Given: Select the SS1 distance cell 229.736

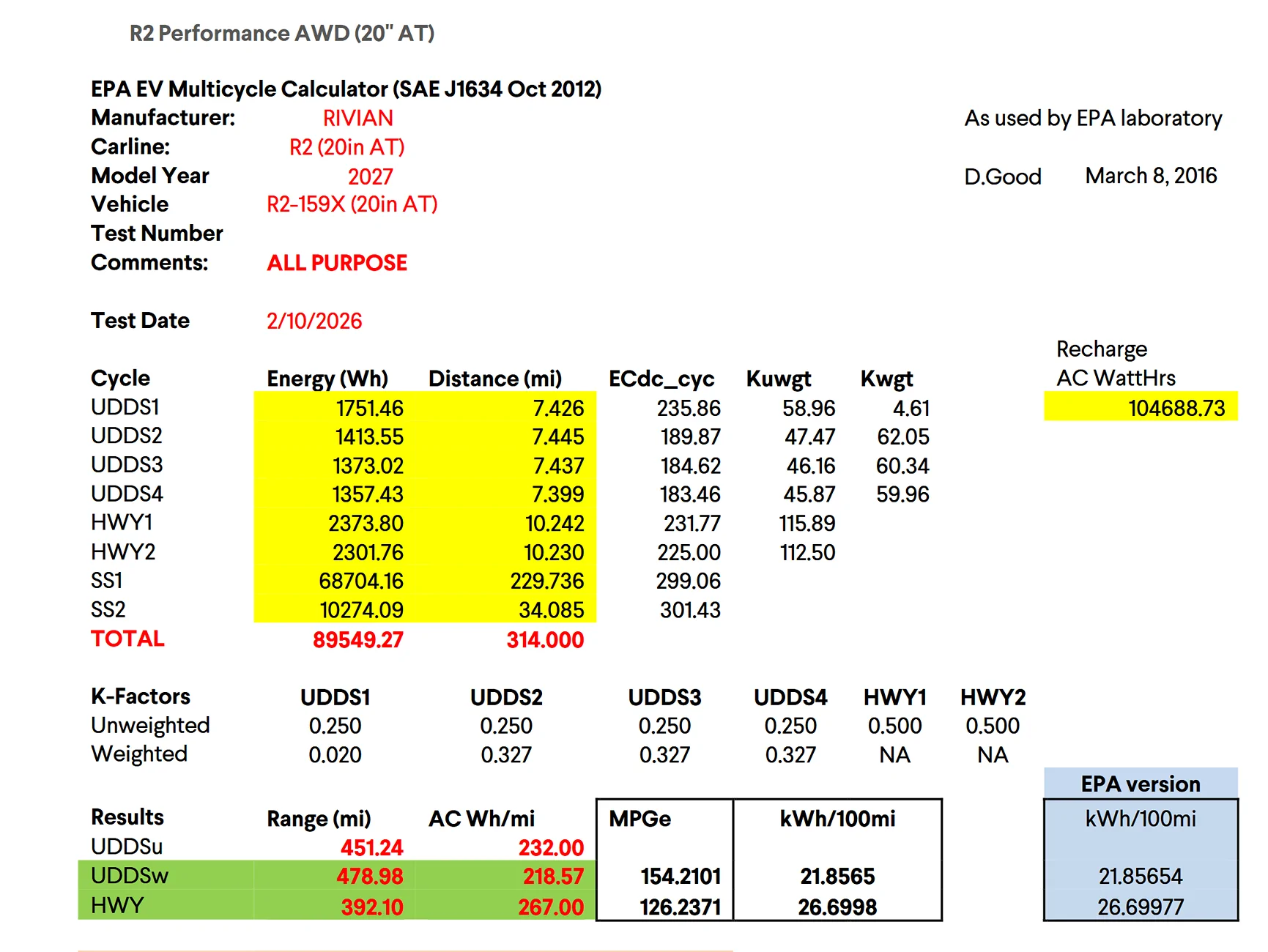Looking at the screenshot, I should [507, 581].
